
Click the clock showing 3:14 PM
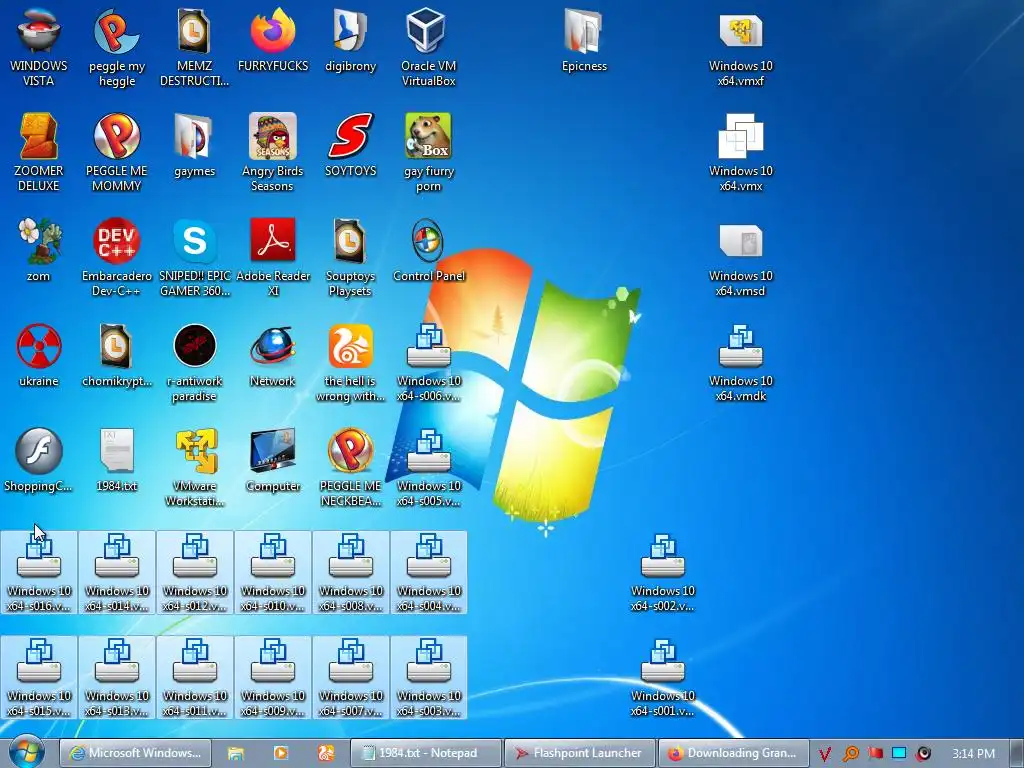[973, 754]
